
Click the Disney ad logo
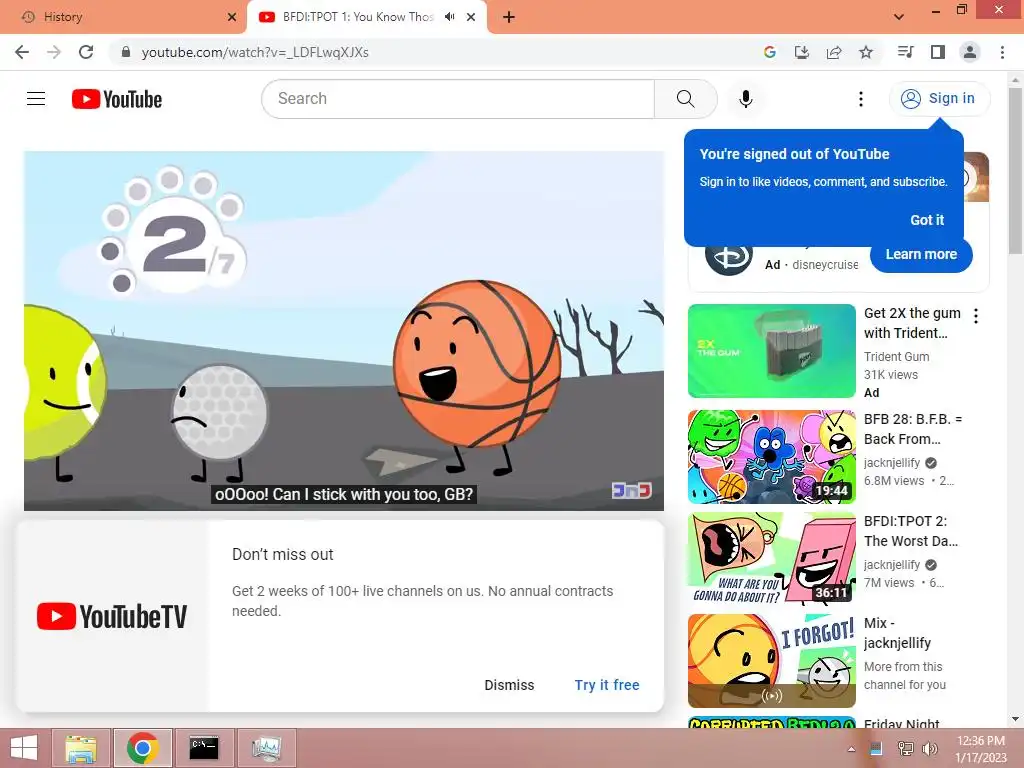729,256
